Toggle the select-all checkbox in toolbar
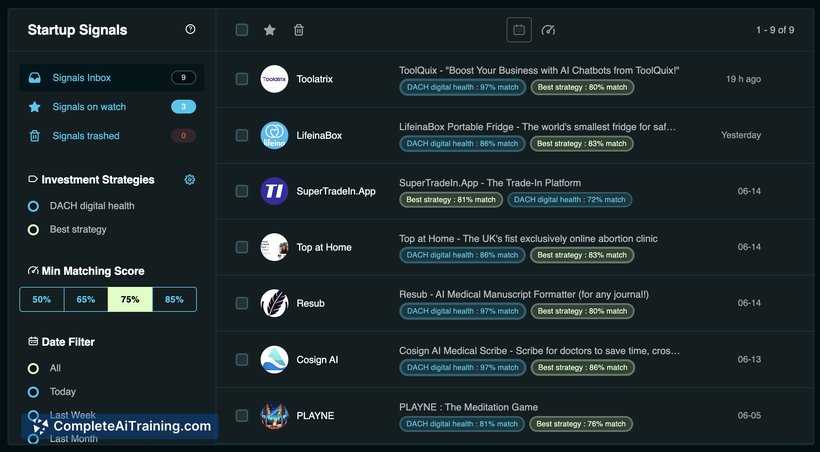 point(242,30)
